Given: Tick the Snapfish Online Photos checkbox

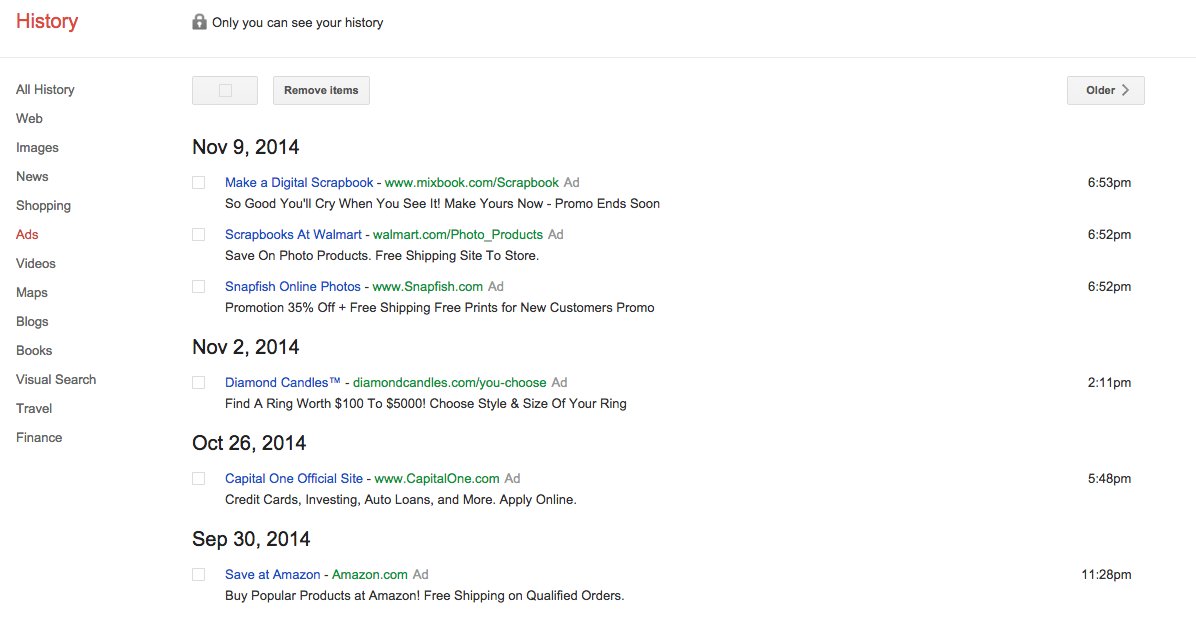Looking at the screenshot, I should pyautogui.click(x=199, y=287).
